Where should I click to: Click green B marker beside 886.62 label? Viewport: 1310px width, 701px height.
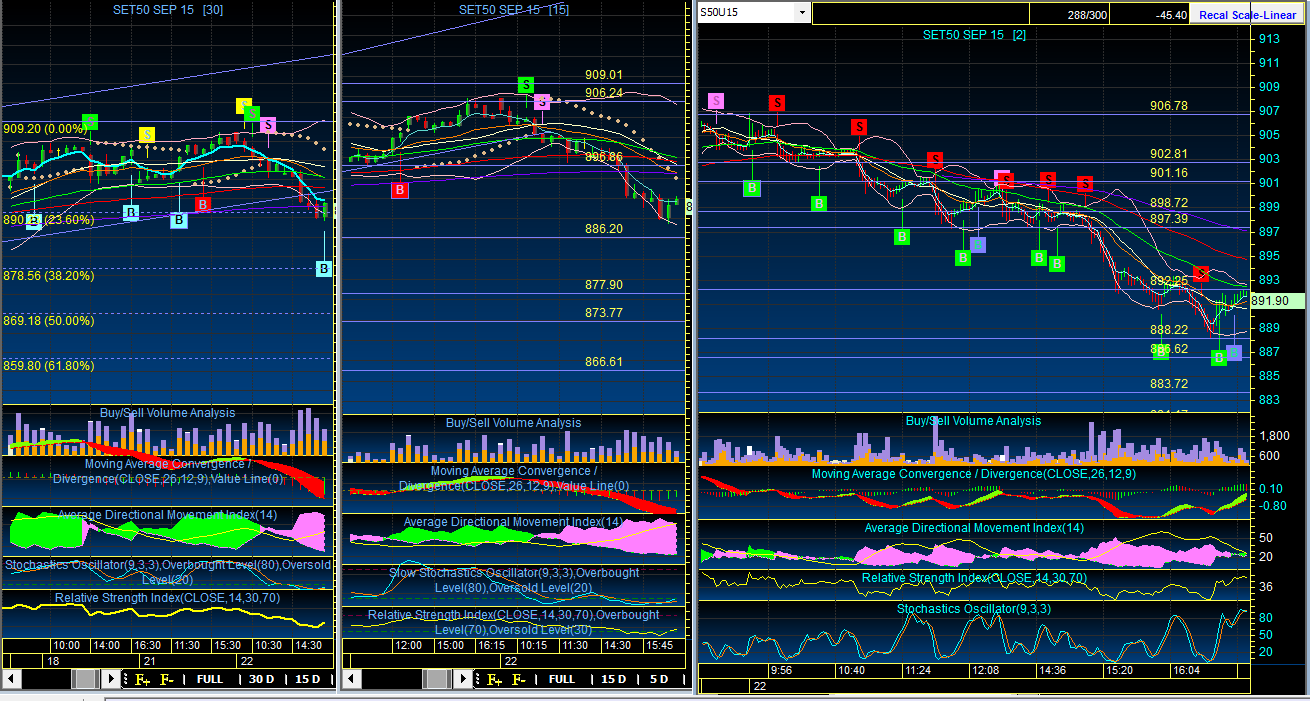(1160, 351)
